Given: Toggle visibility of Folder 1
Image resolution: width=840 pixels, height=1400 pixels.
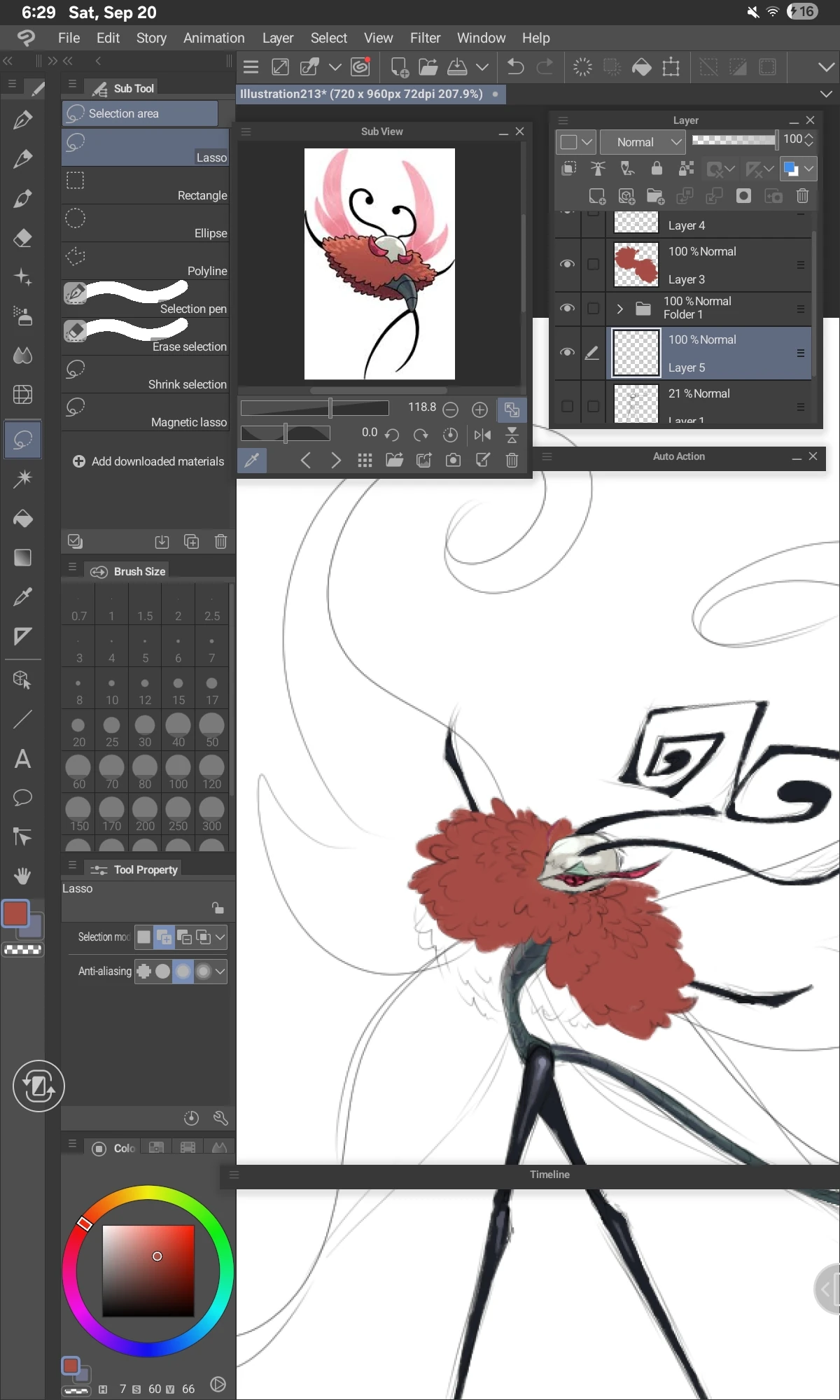Looking at the screenshot, I should (568, 308).
